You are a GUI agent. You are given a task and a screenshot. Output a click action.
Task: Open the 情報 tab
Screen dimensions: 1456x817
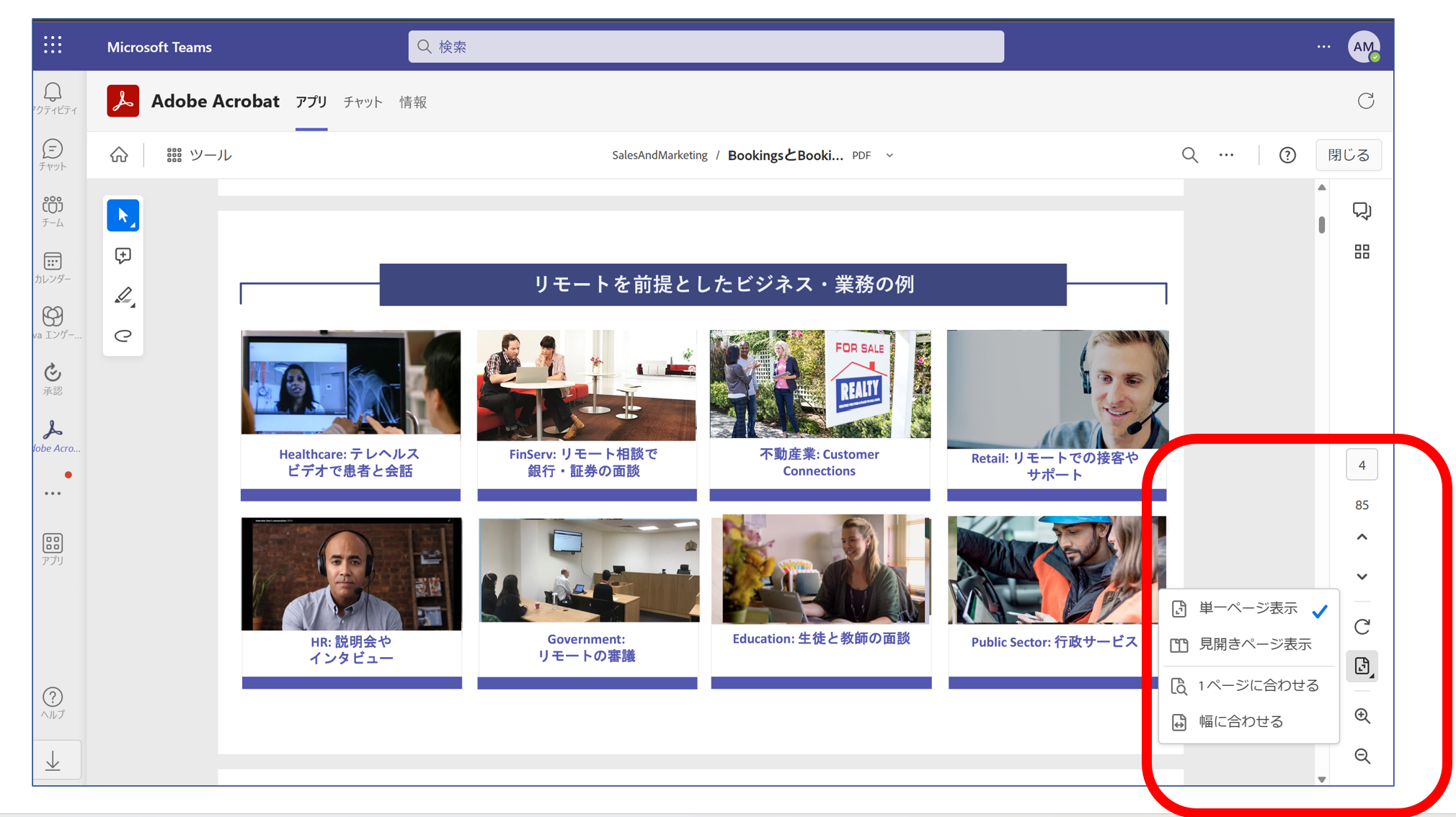click(x=413, y=102)
